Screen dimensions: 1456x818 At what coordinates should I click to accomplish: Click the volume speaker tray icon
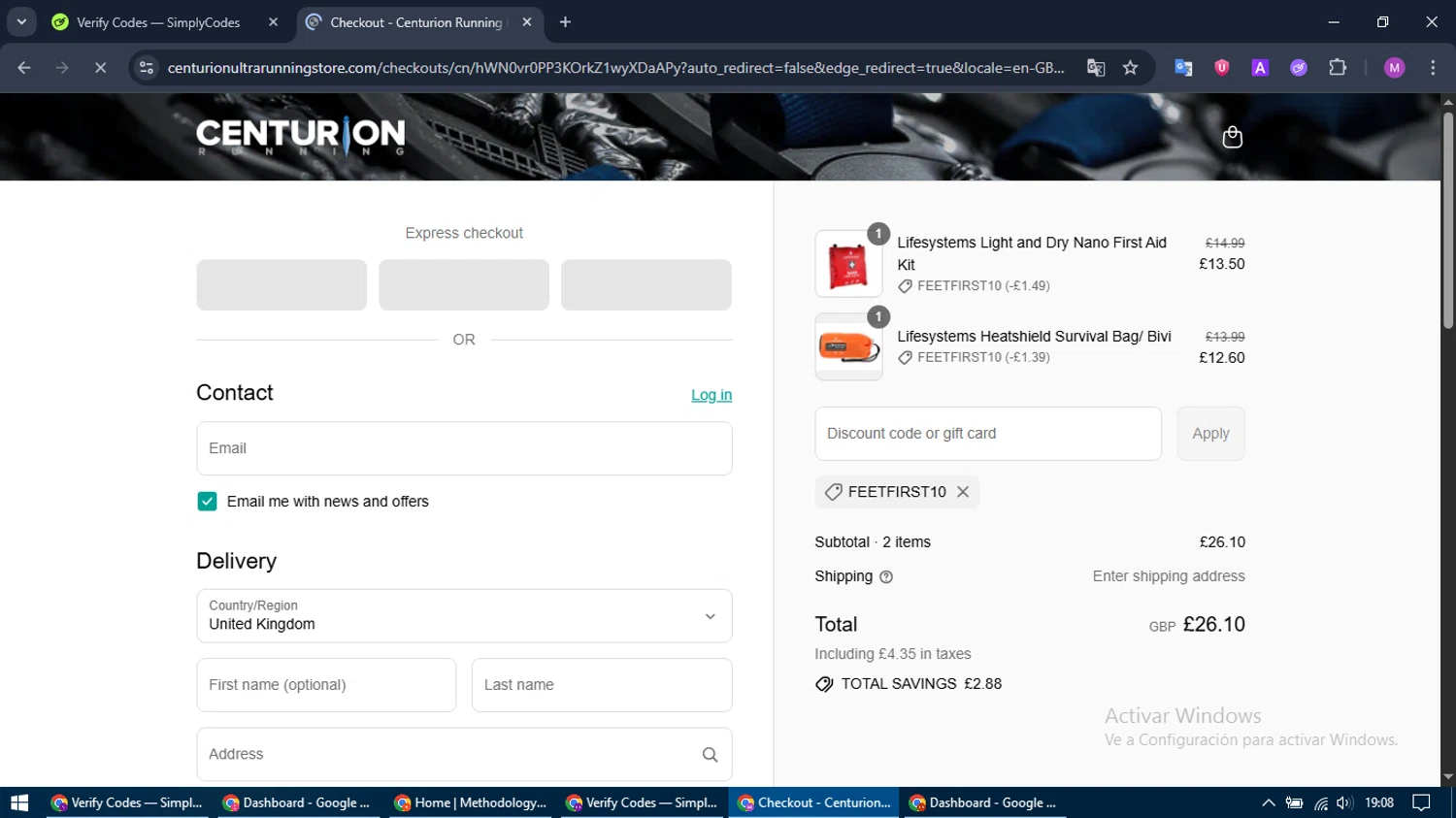point(1344,802)
